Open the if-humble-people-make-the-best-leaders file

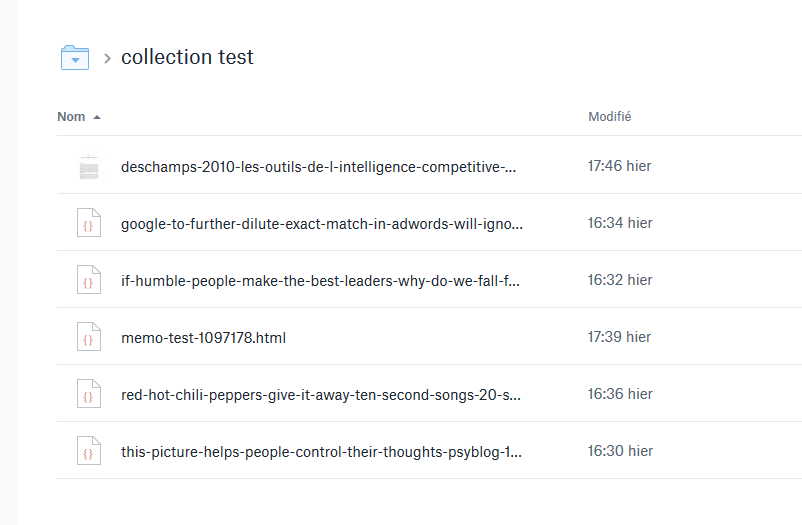[x=320, y=280]
